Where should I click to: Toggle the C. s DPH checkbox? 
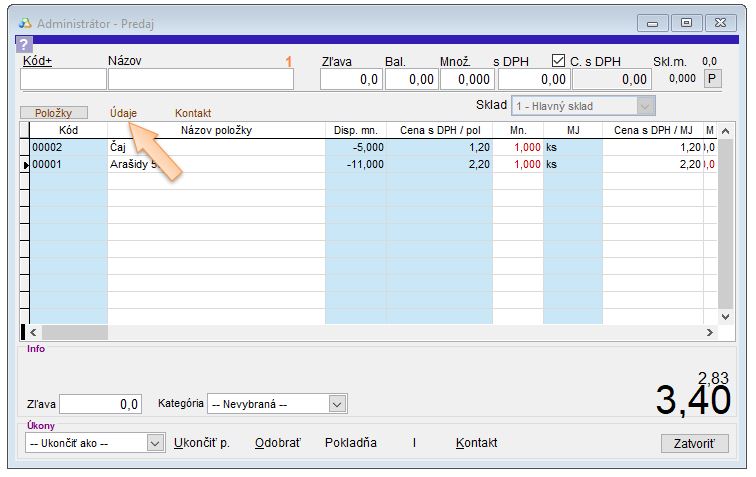(559, 61)
